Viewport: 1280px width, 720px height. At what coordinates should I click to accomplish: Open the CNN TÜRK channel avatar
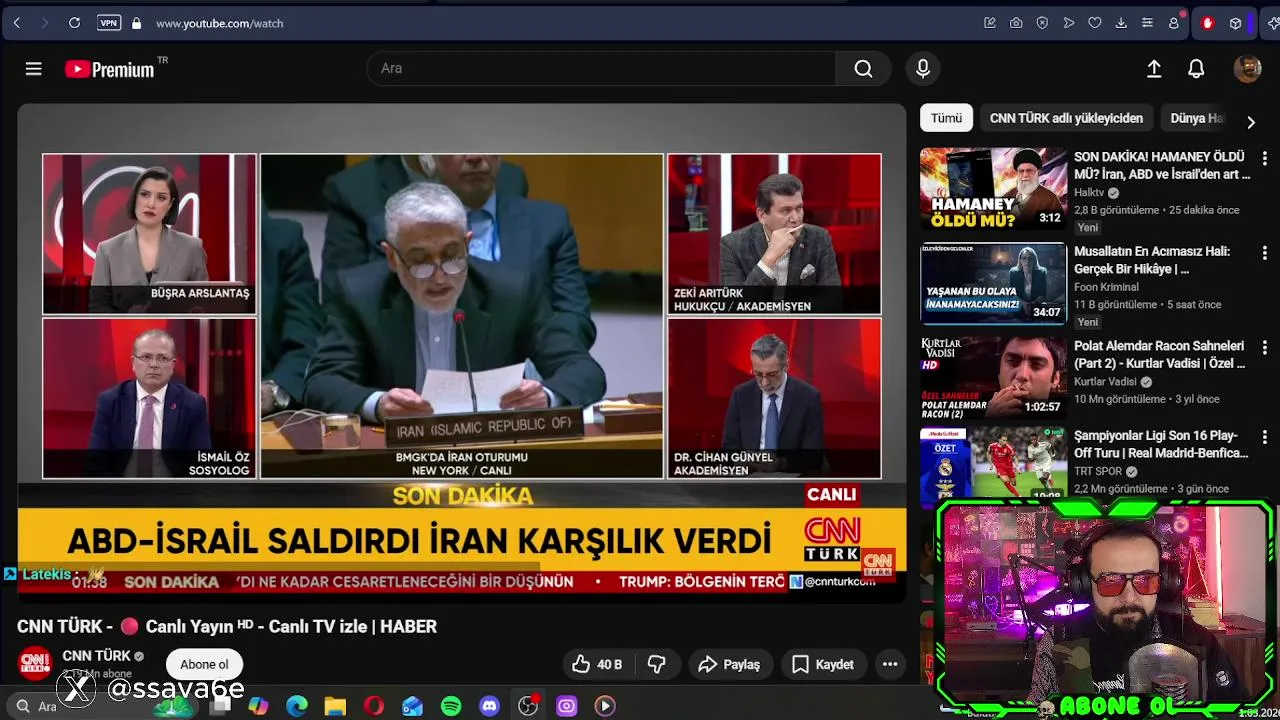point(35,663)
